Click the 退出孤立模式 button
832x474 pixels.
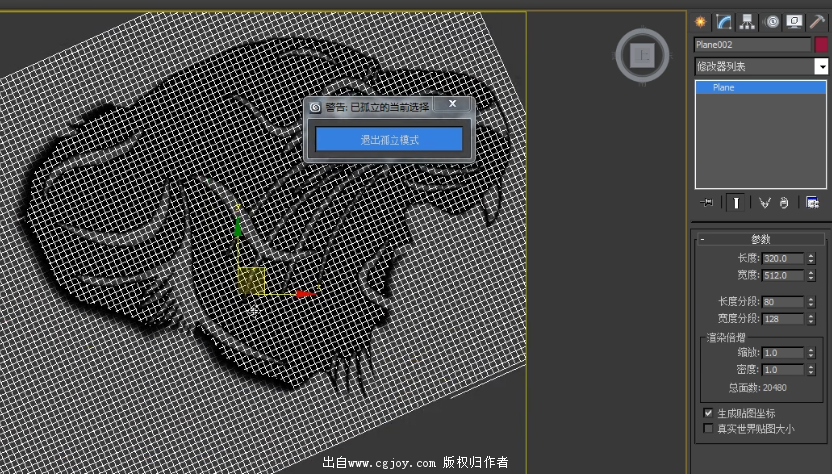click(x=389, y=140)
